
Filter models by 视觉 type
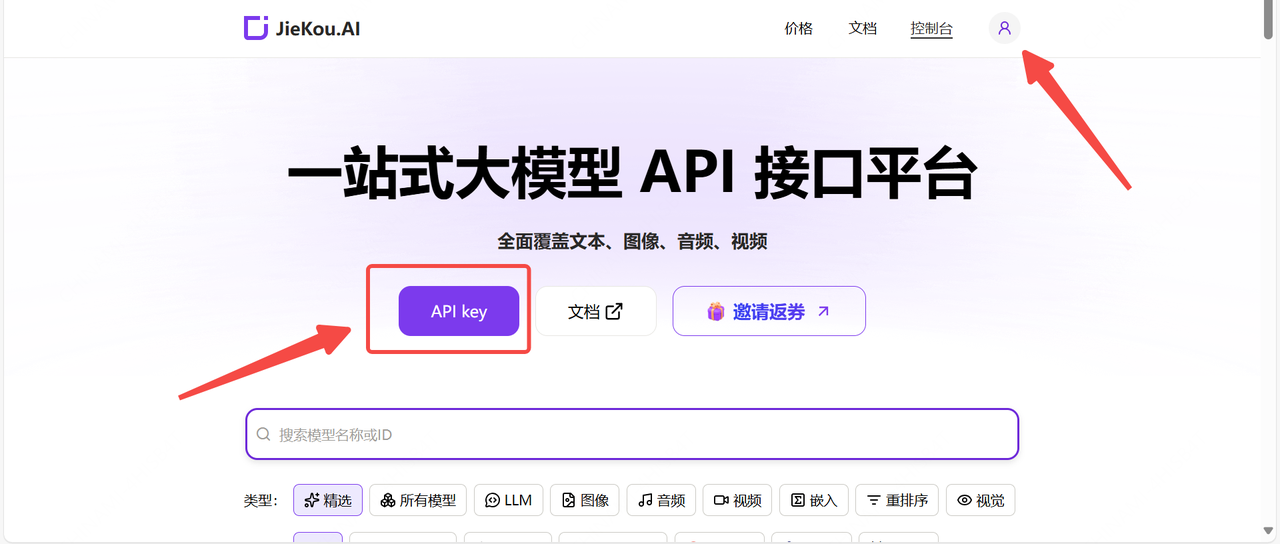pos(980,500)
